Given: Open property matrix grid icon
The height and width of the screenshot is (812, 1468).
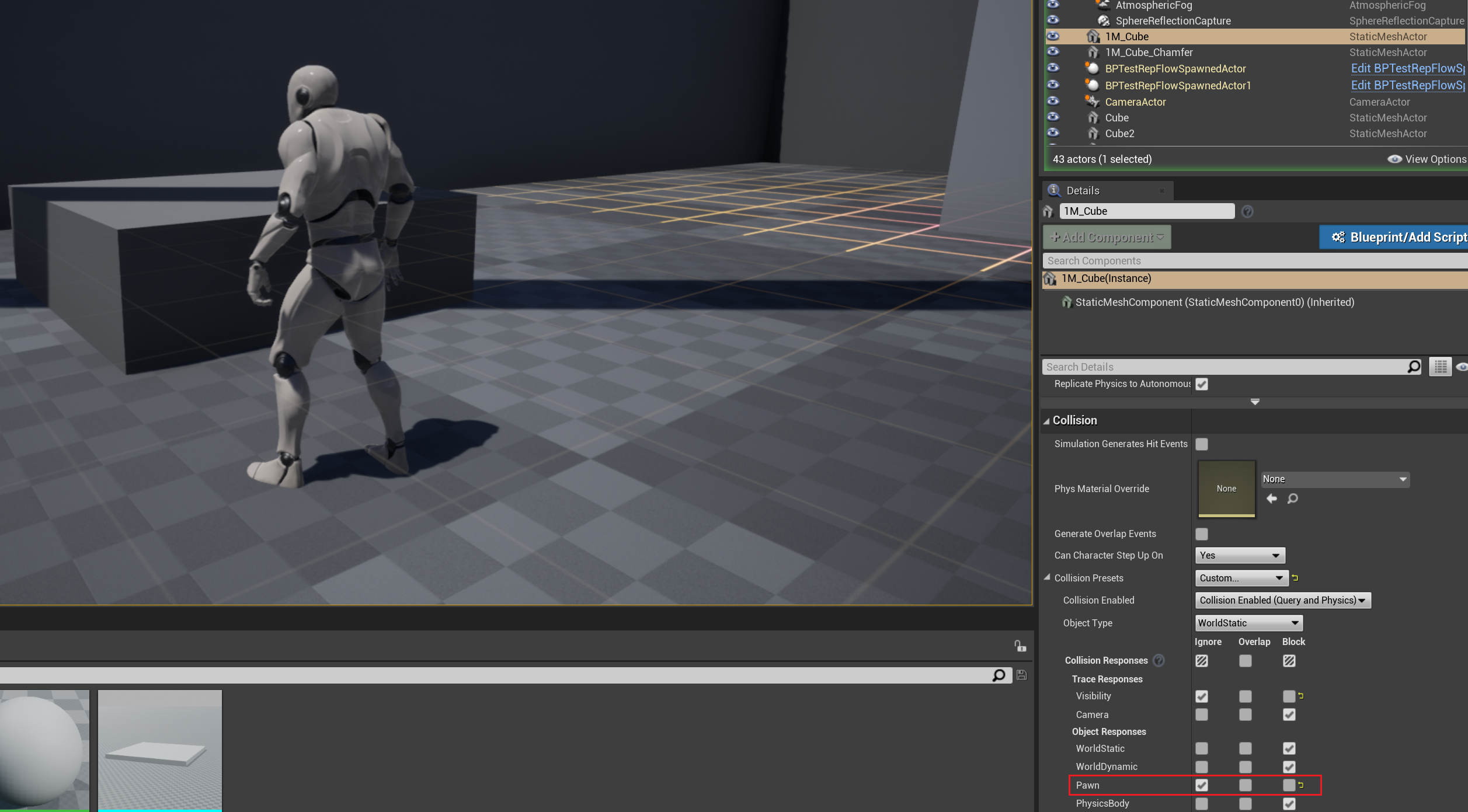Looking at the screenshot, I should 1440,367.
